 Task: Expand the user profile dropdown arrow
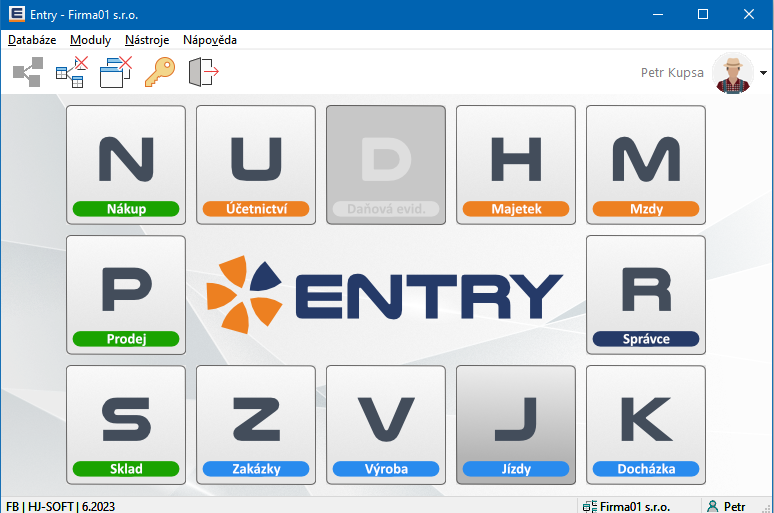point(764,73)
